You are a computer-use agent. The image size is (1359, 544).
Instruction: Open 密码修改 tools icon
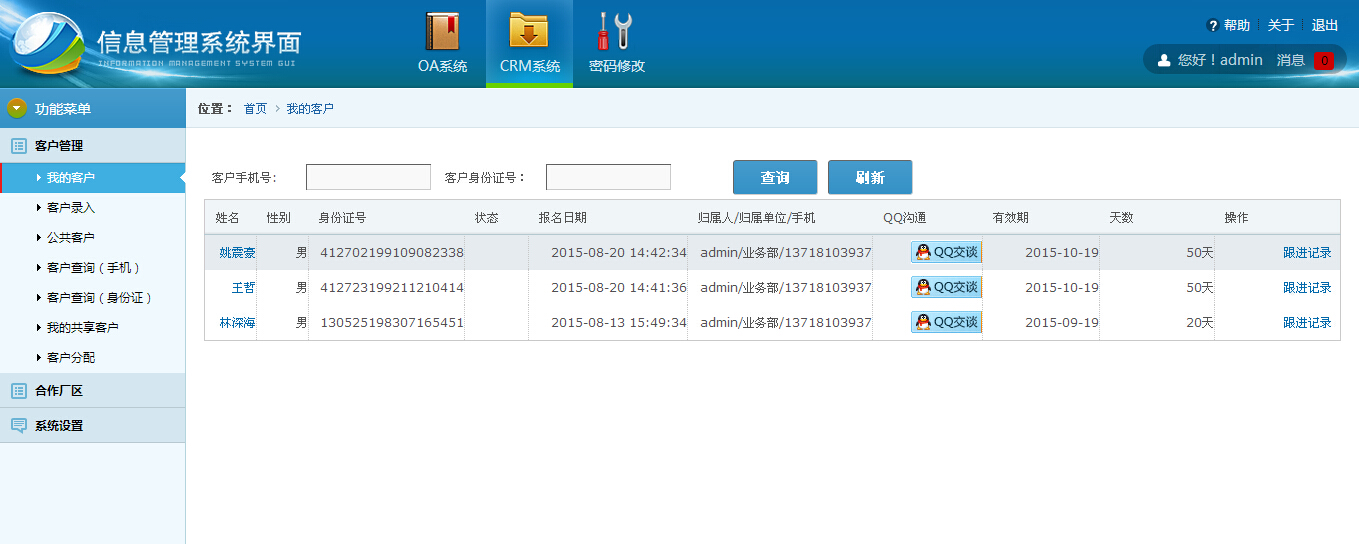(x=615, y=32)
